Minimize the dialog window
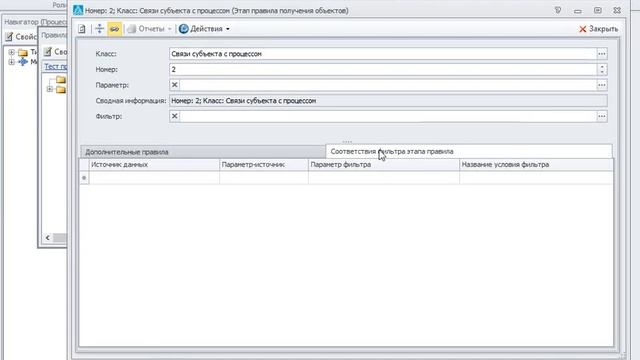The height and width of the screenshot is (360, 640). (578, 11)
